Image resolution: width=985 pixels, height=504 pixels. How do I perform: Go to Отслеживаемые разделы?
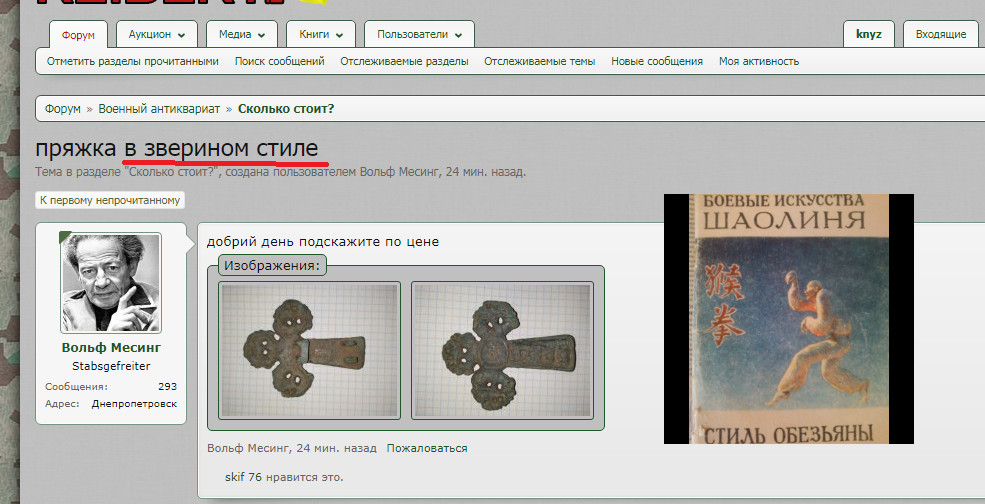click(405, 62)
